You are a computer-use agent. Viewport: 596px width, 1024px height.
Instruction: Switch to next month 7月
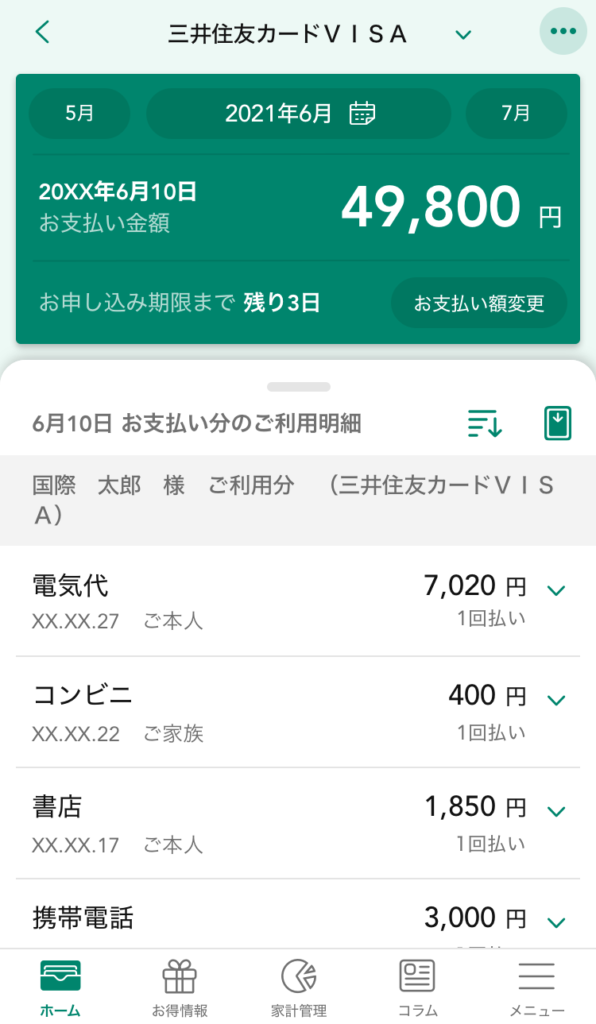[516, 113]
